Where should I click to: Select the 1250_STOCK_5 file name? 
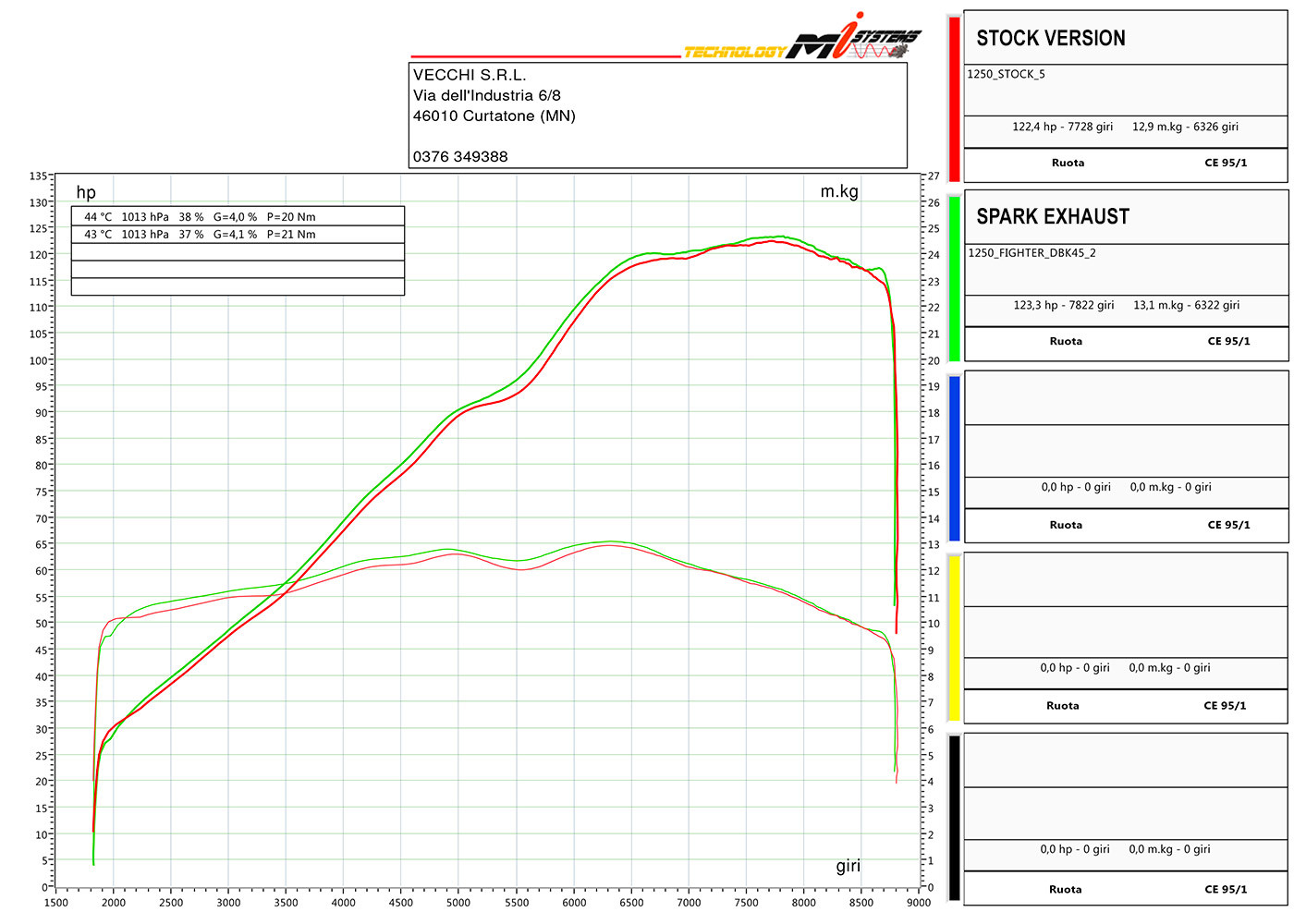coord(1006,75)
